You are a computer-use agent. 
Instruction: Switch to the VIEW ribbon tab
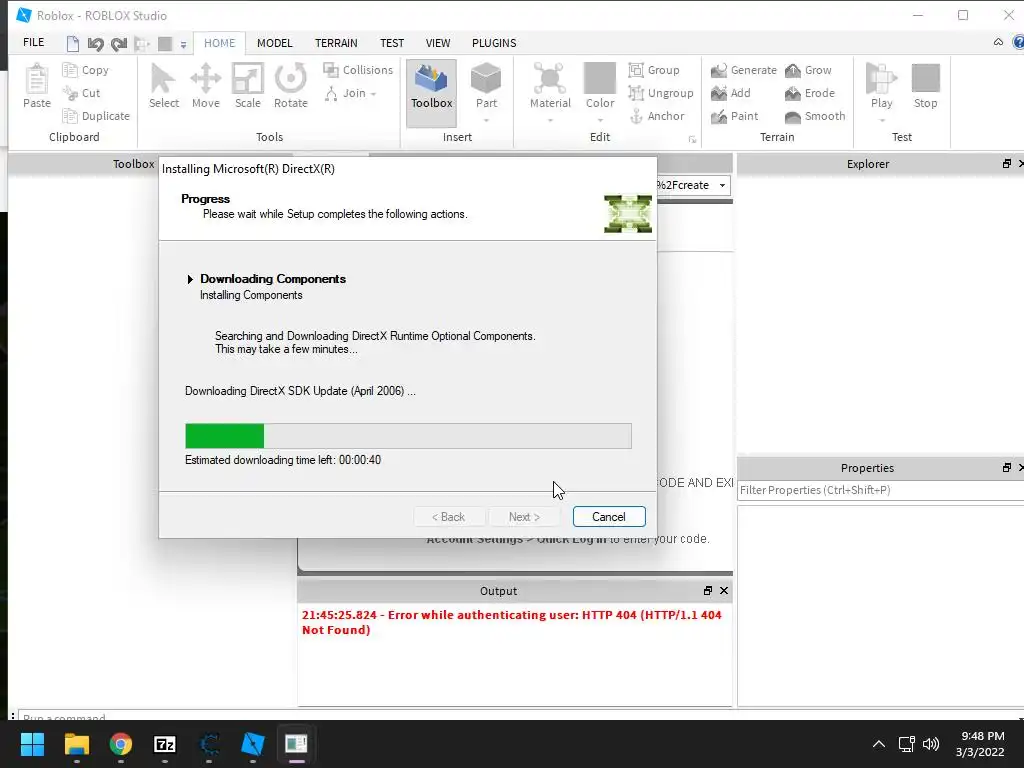click(x=438, y=43)
